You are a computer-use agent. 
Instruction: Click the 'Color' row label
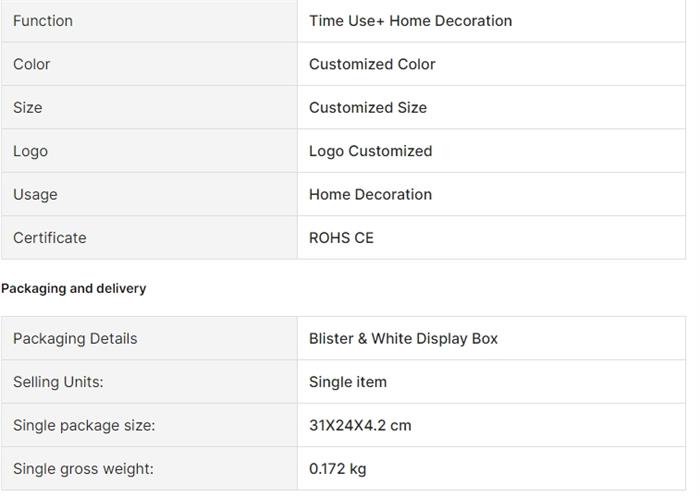(x=31, y=64)
